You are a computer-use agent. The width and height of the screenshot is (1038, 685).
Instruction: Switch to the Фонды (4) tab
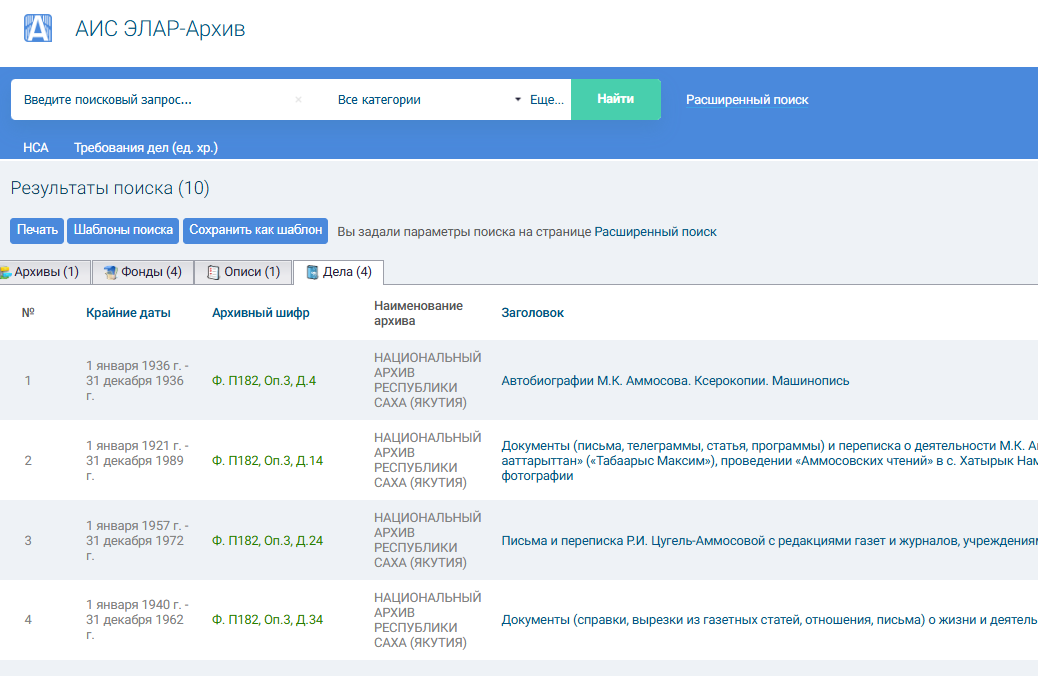(143, 272)
